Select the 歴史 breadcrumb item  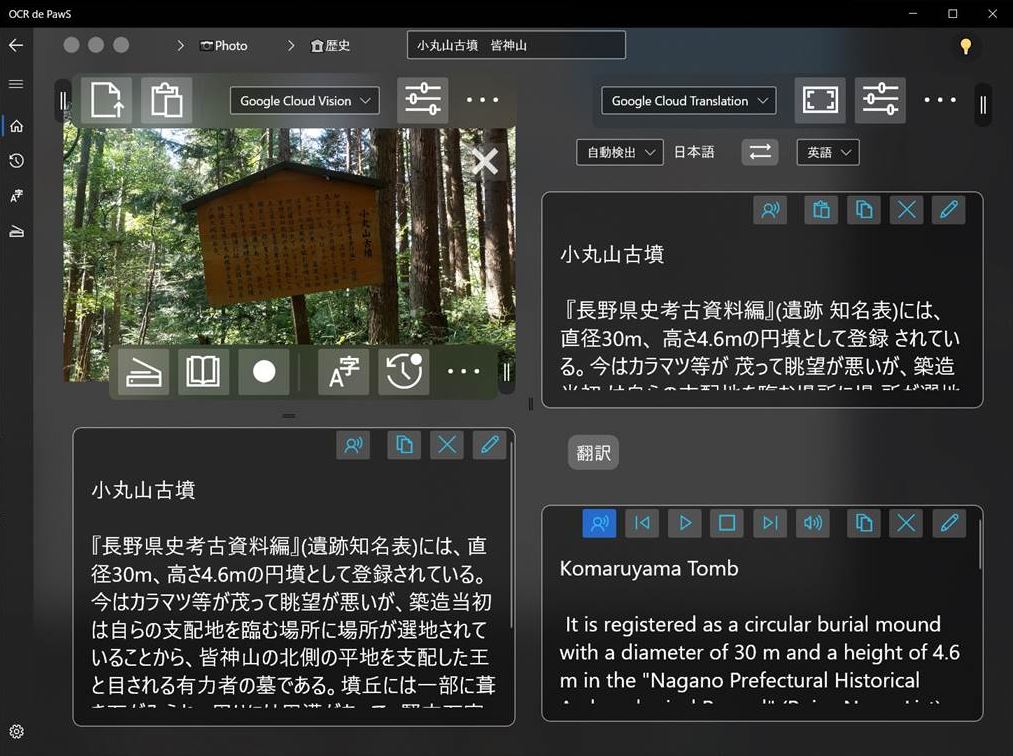(x=331, y=46)
